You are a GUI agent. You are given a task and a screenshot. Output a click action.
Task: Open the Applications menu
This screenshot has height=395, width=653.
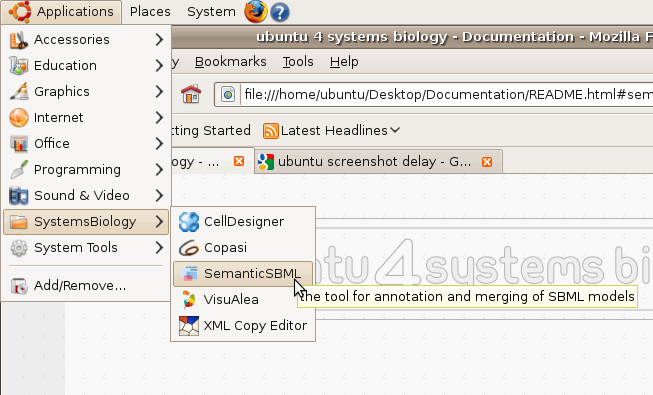[x=62, y=12]
